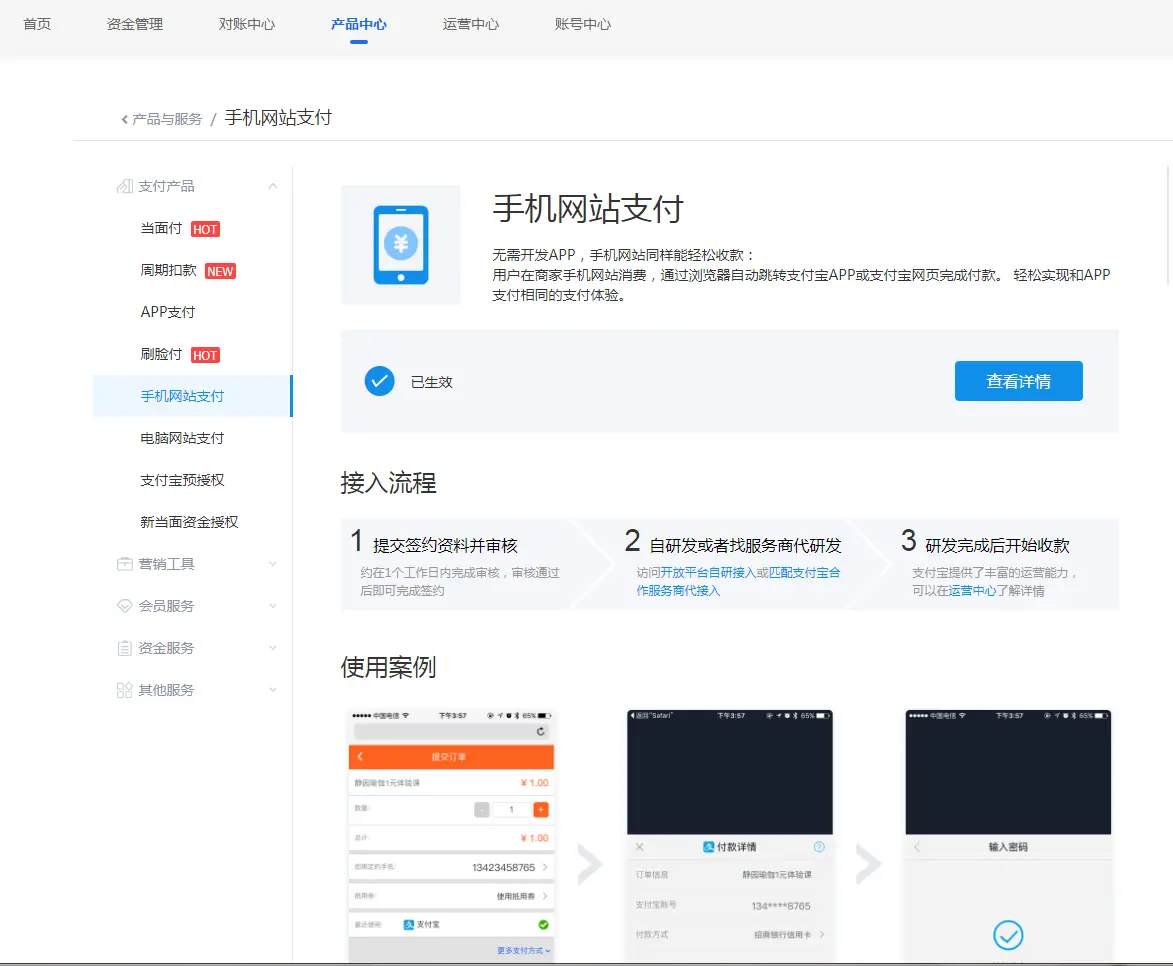Select 电脑网站支付 in the sidebar

(x=182, y=438)
